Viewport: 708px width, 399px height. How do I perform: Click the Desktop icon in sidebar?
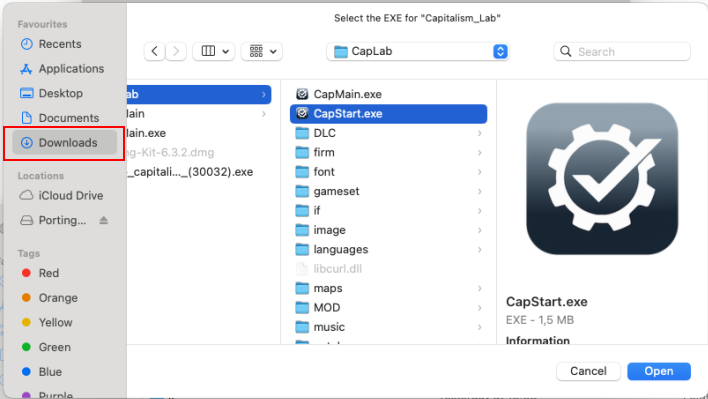tap(27, 93)
